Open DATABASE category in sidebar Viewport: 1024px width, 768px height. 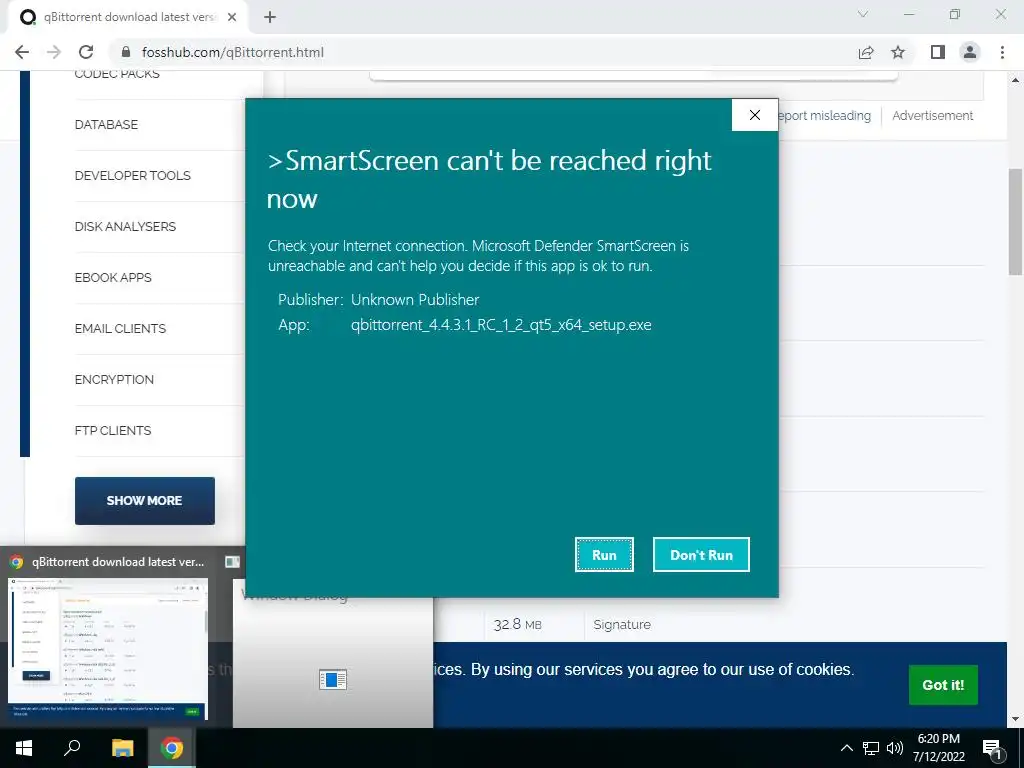pos(106,125)
